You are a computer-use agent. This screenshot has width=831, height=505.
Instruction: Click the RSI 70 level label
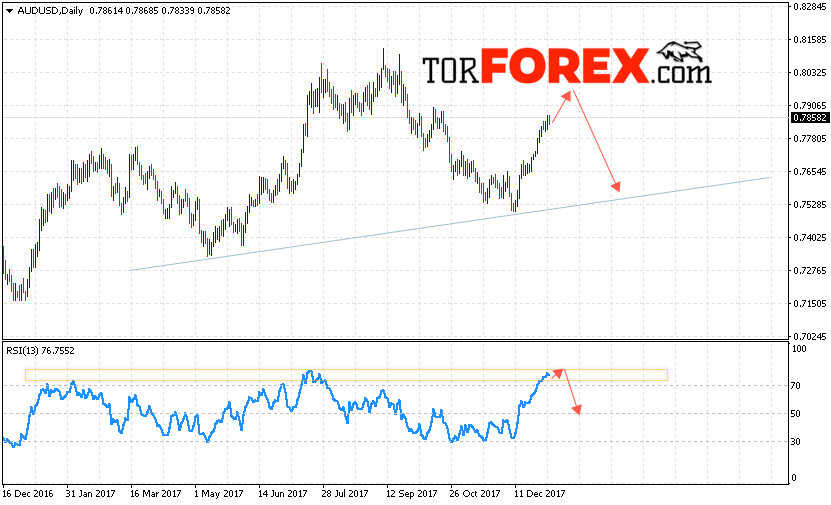click(796, 386)
